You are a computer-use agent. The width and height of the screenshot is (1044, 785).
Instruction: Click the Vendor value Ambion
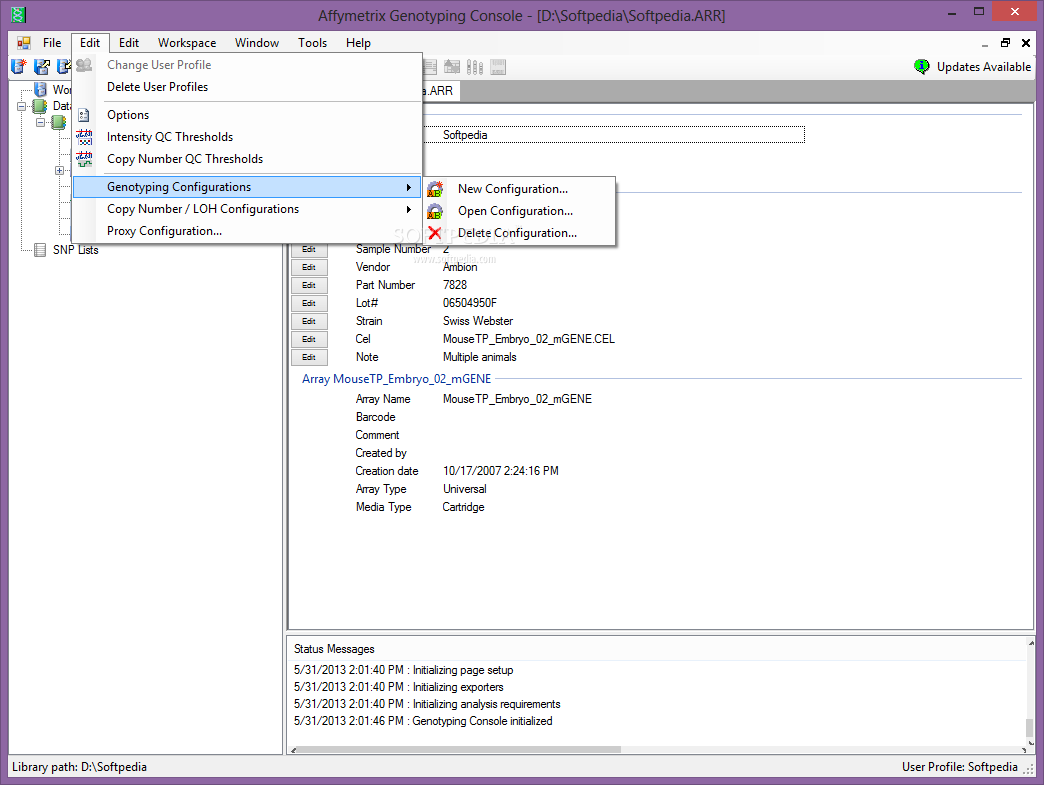tap(460, 267)
